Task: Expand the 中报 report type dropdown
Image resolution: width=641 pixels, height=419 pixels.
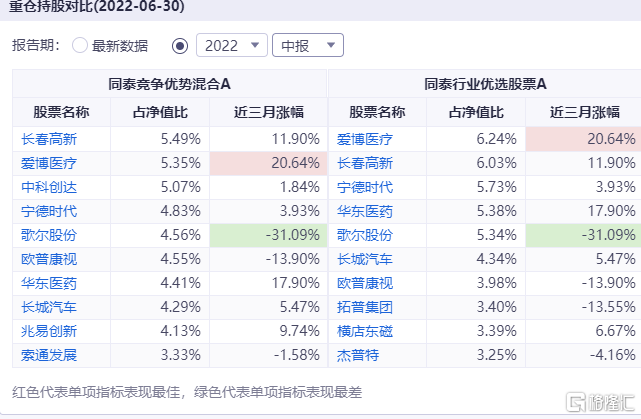Action: click(307, 45)
